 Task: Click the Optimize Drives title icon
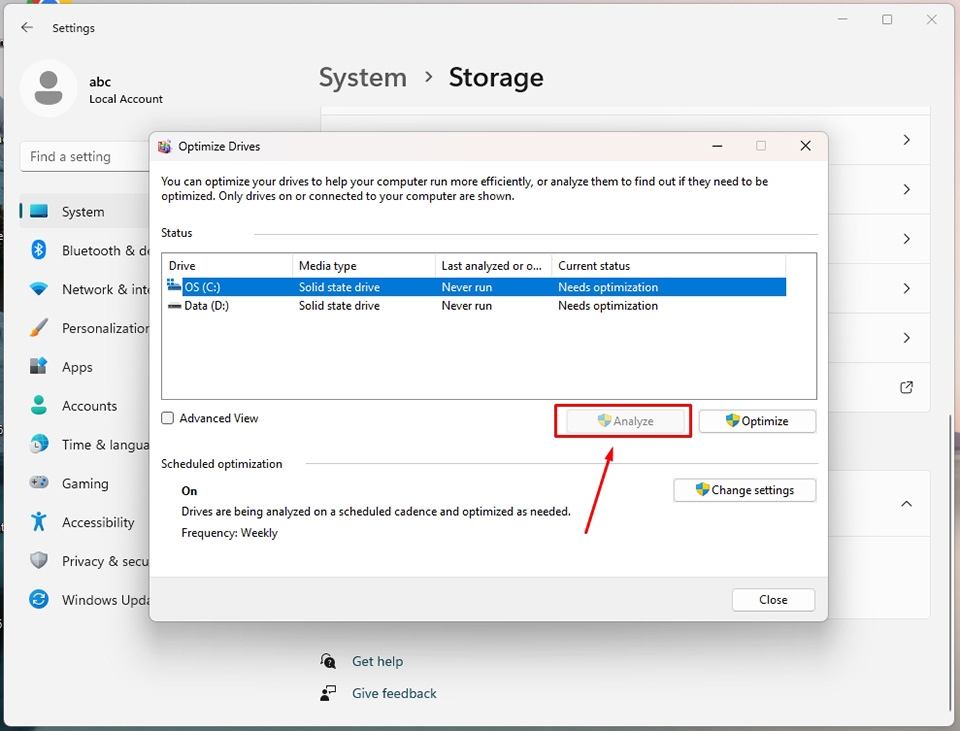164,146
